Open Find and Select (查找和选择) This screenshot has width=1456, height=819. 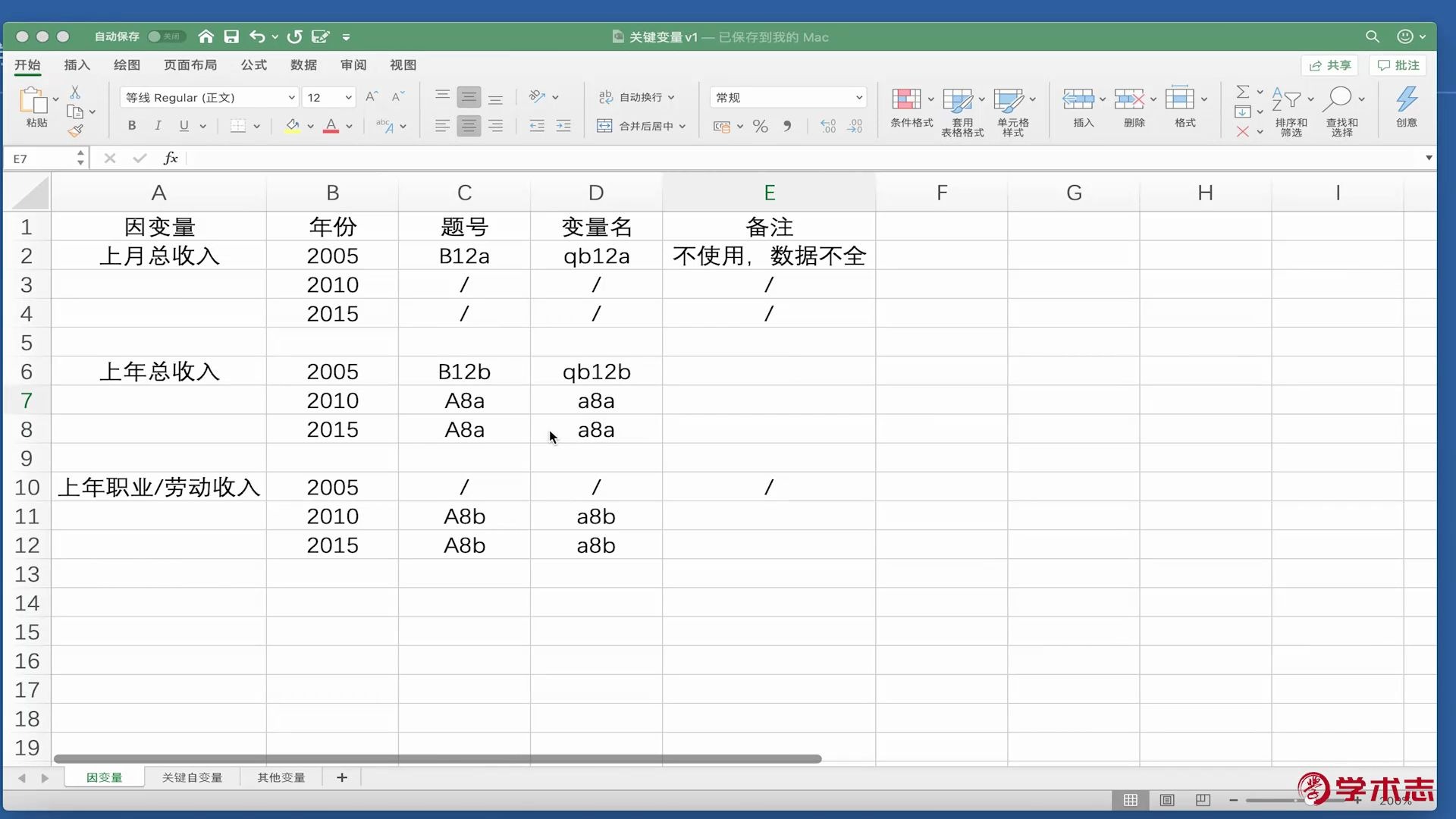pos(1341,110)
